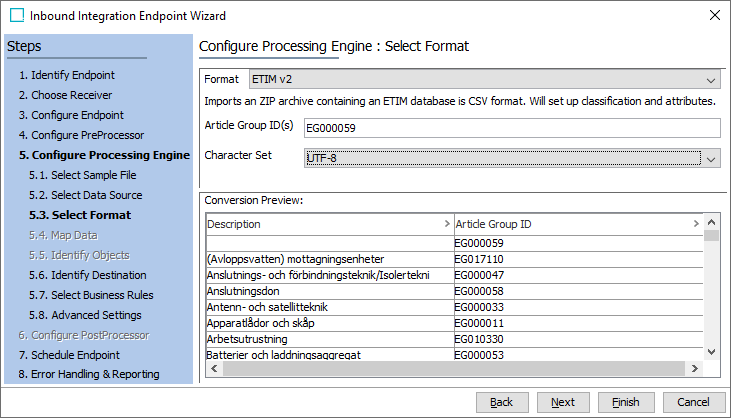Open substep 5.8. Advanced Settings

(x=85, y=315)
